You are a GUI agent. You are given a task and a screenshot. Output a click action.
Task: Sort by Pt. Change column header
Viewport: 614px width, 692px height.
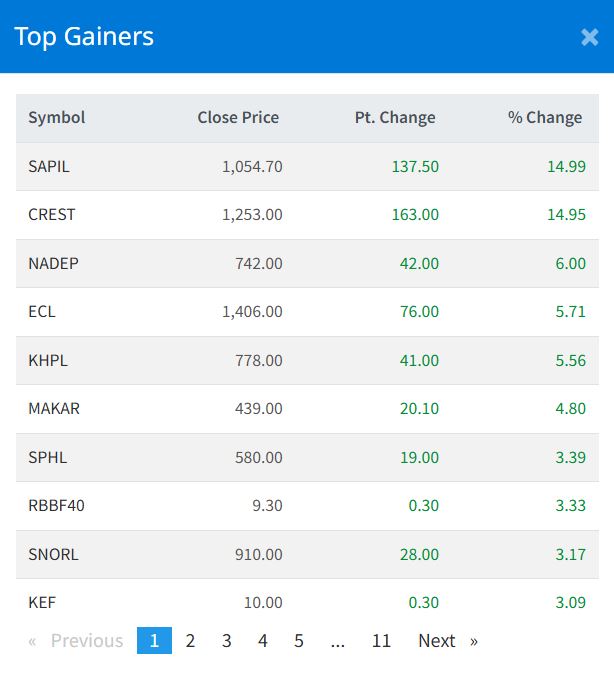pos(395,117)
